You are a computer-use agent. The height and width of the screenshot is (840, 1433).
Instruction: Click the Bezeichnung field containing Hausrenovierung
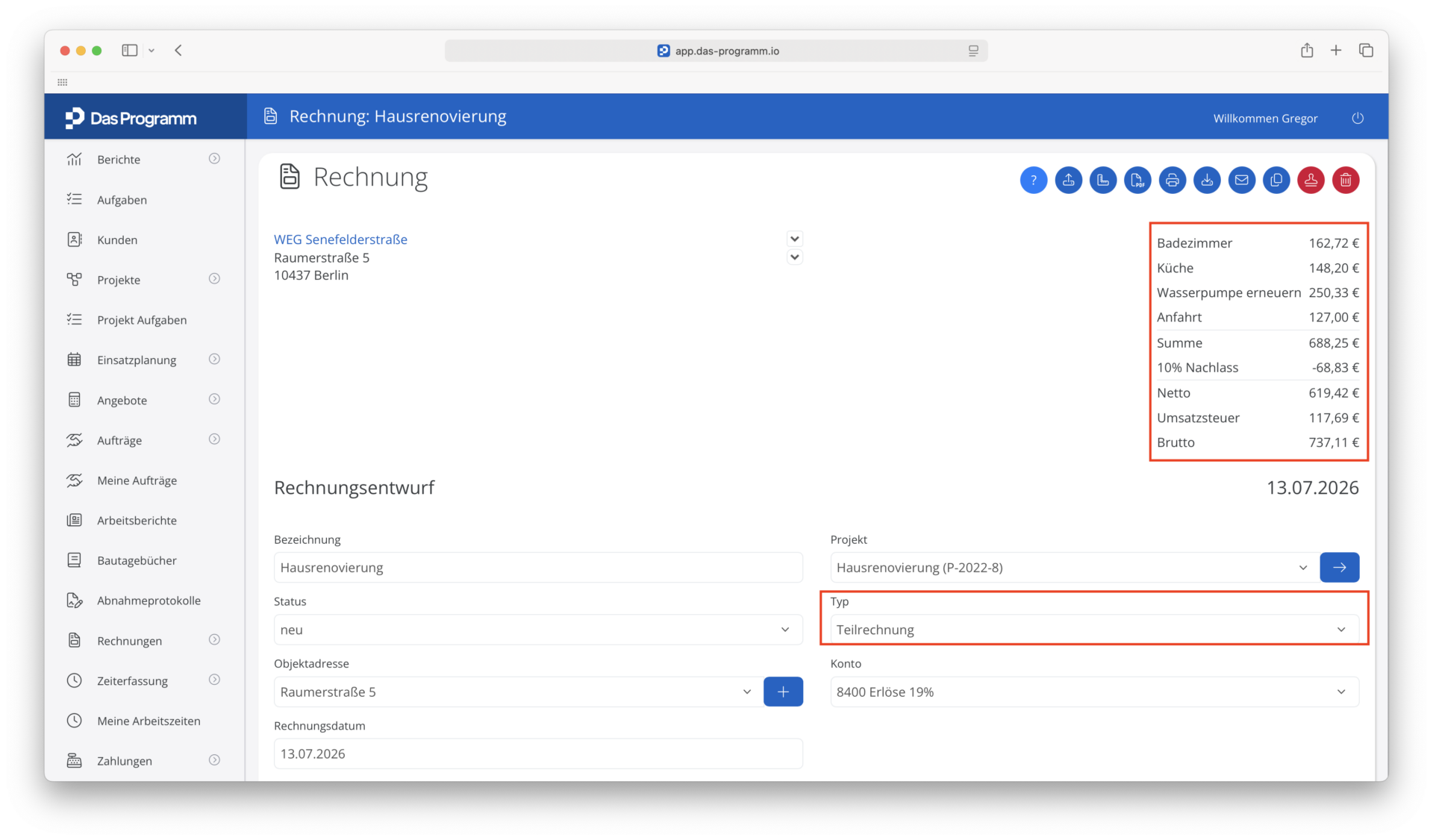[x=538, y=568]
